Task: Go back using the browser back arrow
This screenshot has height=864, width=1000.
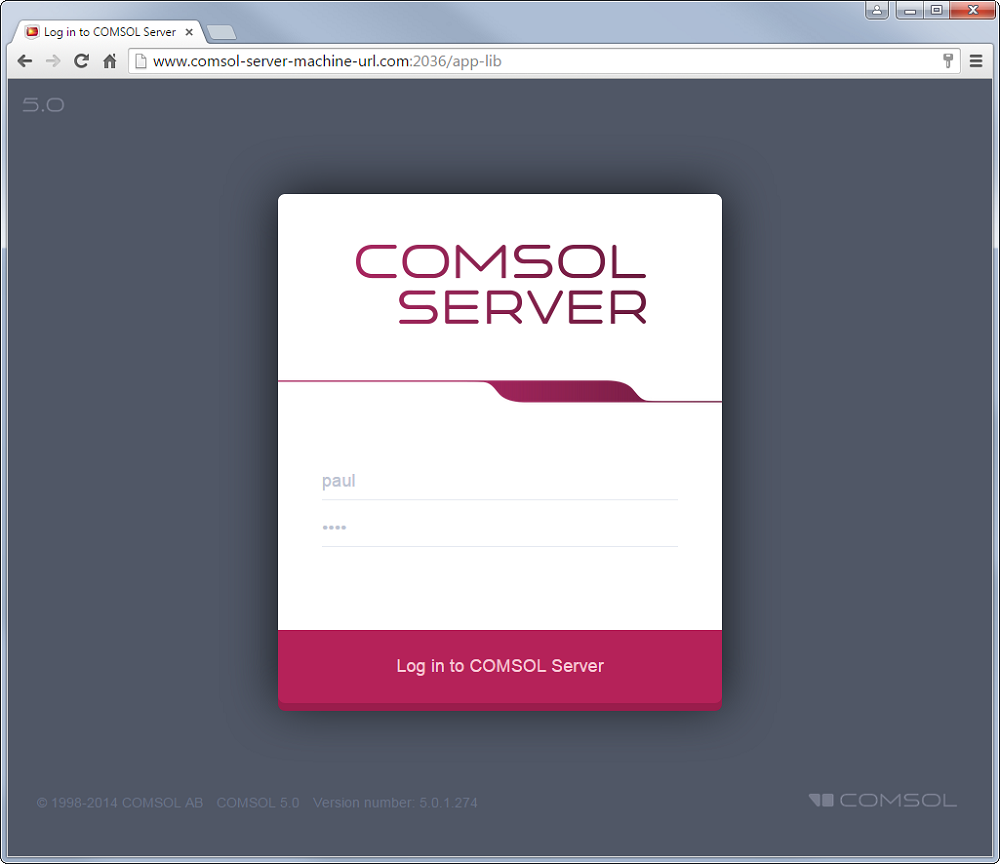Action: tap(25, 61)
